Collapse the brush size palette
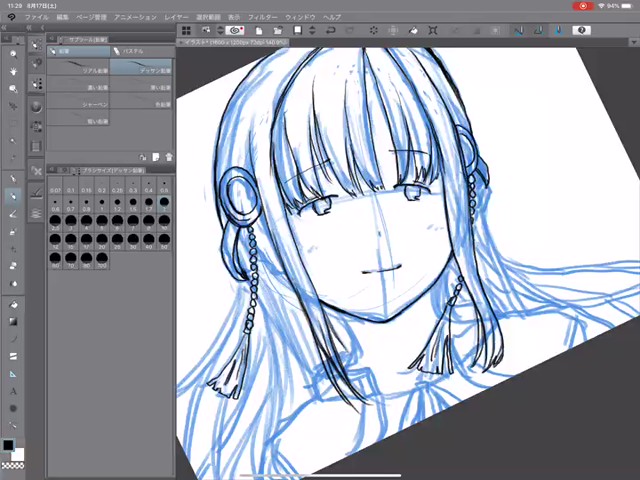The image size is (640, 480). (x=54, y=170)
